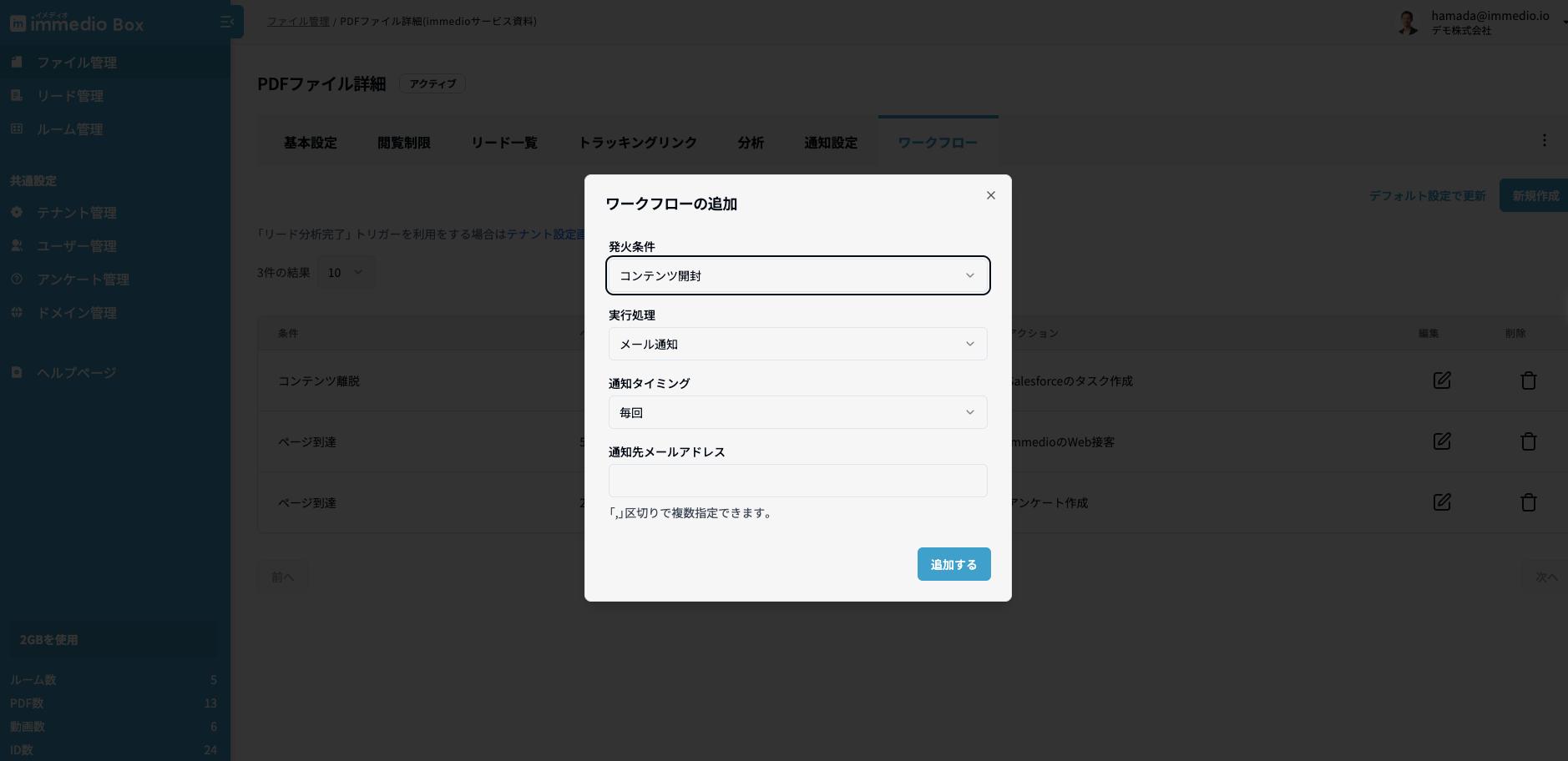This screenshot has width=1568, height=761.
Task: Open the results-per-page dropdown showing 10
Action: click(346, 273)
